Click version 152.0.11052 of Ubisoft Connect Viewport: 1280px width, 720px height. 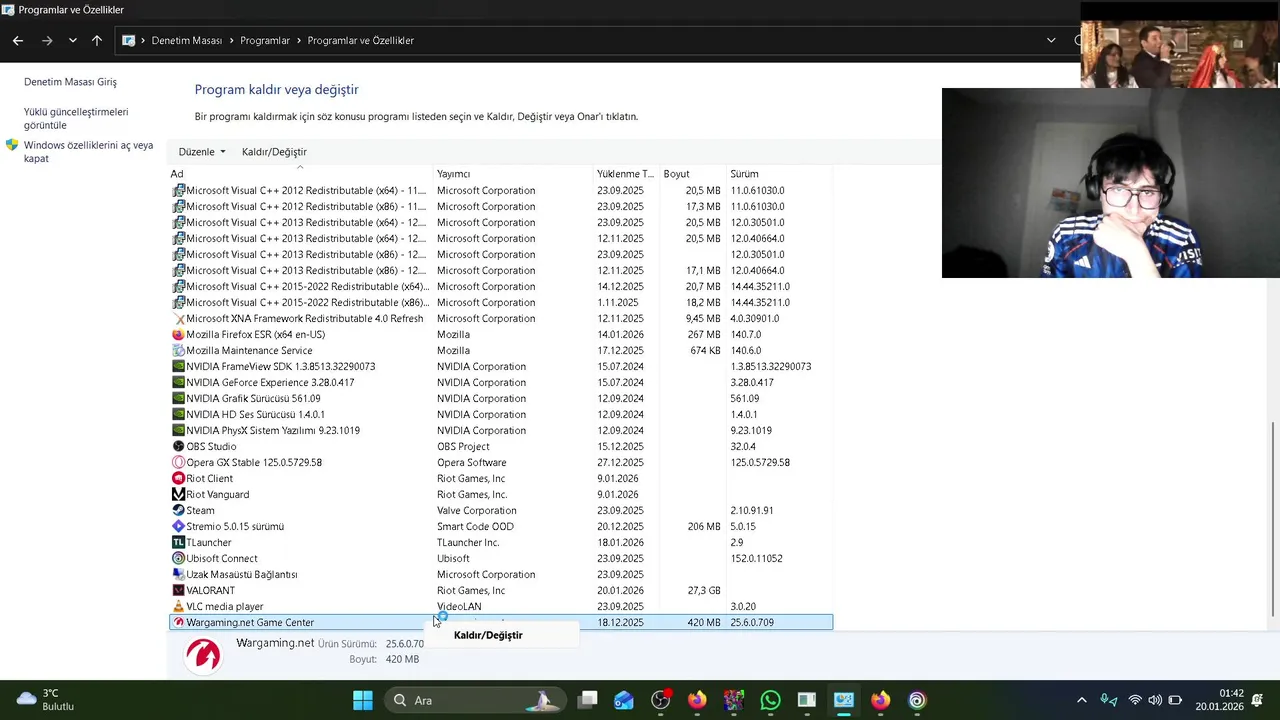click(756, 558)
